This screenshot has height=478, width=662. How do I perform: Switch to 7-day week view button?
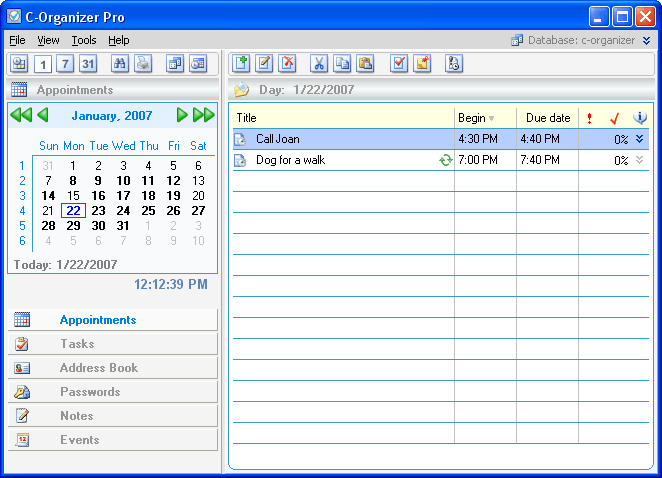pyautogui.click(x=65, y=64)
